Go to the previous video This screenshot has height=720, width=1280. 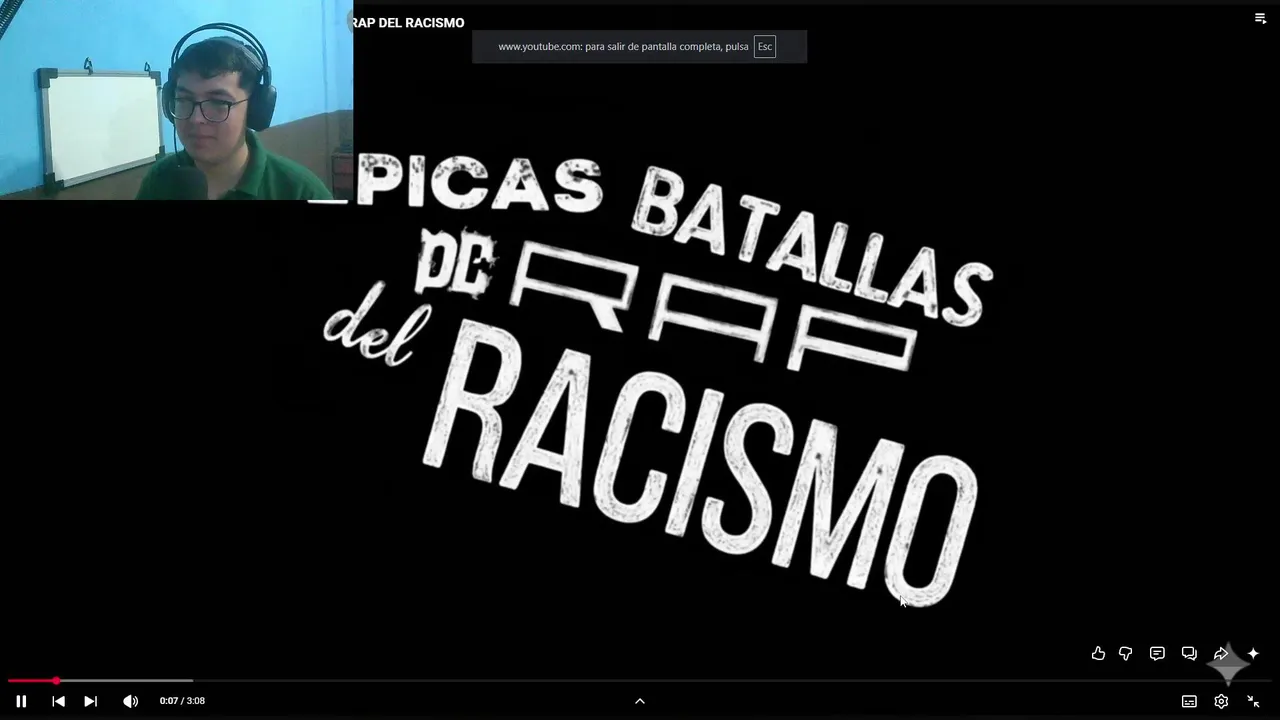(58, 701)
